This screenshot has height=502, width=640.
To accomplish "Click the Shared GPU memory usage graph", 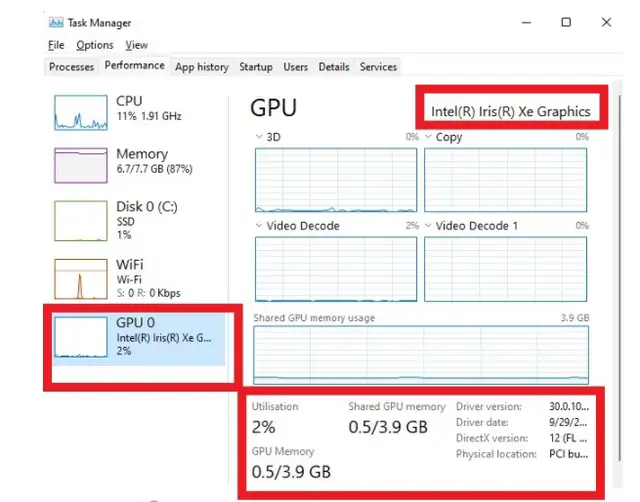I will pyautogui.click(x=421, y=355).
